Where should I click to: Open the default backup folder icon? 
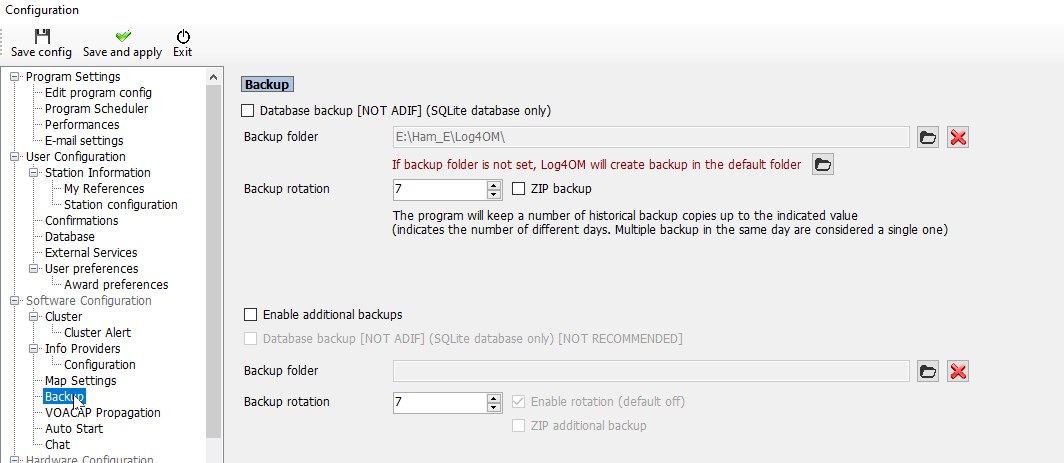click(x=822, y=164)
